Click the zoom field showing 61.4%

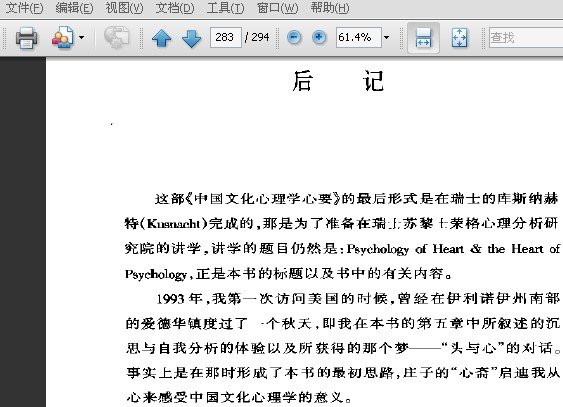[x=358, y=37]
